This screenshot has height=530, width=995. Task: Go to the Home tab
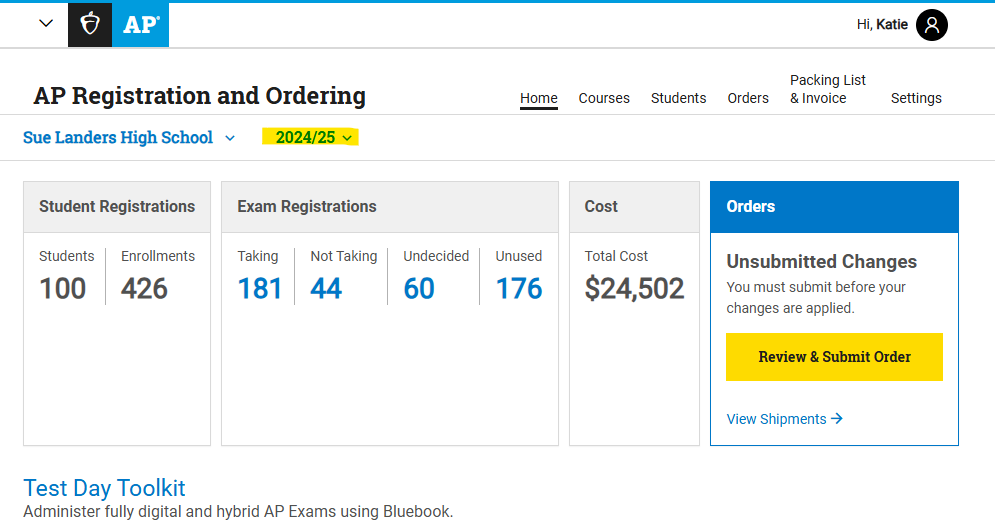coord(538,98)
